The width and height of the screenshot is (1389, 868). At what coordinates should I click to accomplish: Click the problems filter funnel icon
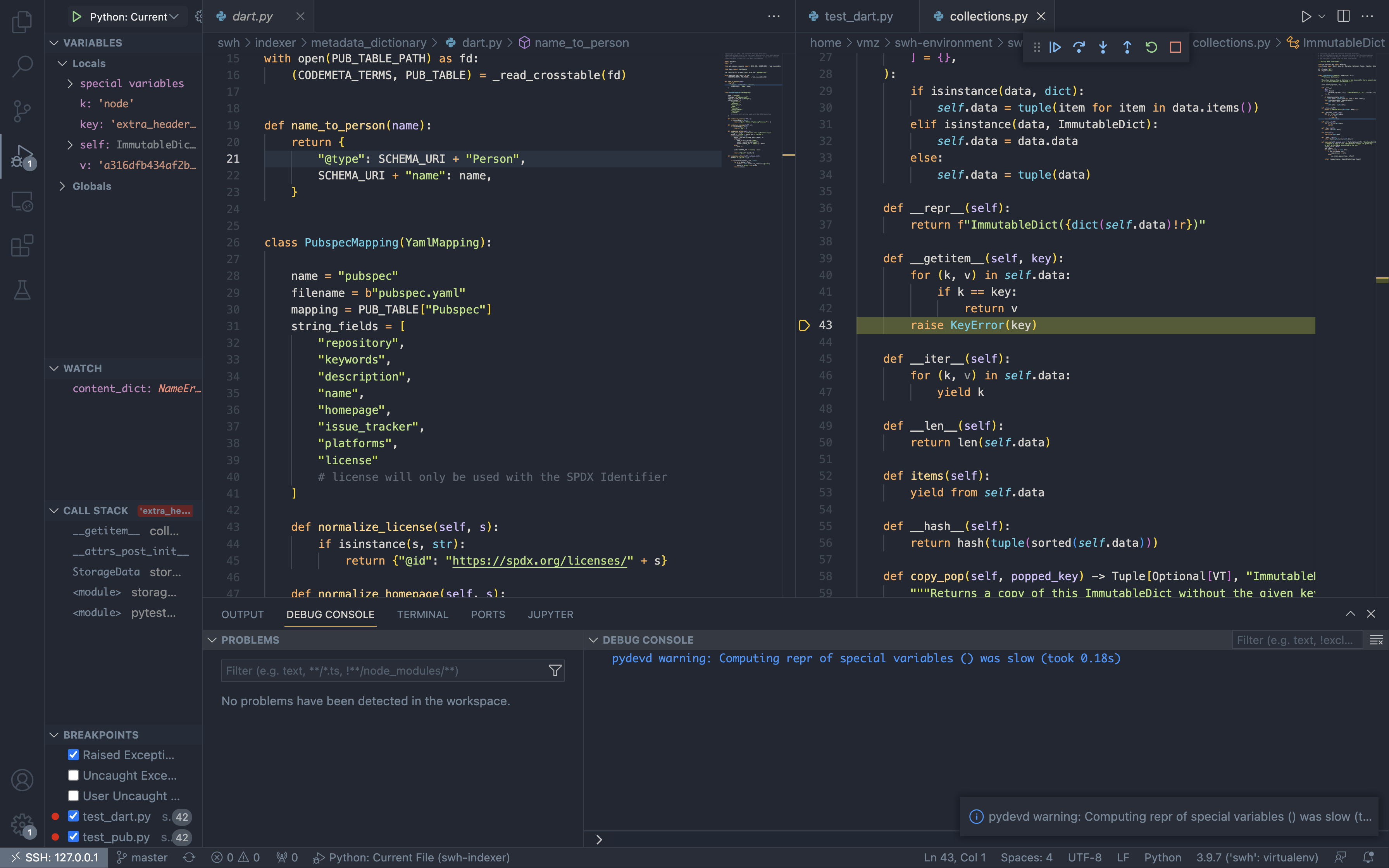pyautogui.click(x=555, y=670)
